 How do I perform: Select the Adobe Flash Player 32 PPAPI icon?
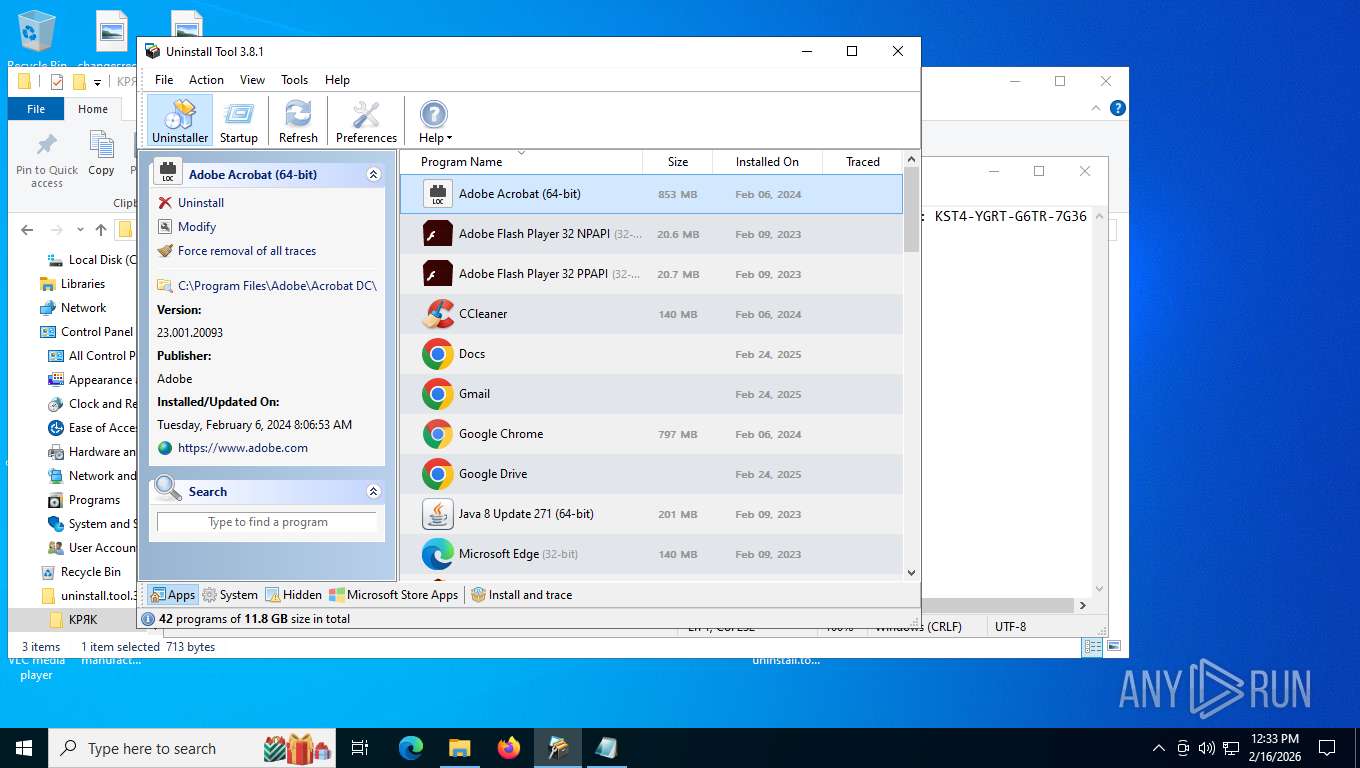click(x=438, y=274)
